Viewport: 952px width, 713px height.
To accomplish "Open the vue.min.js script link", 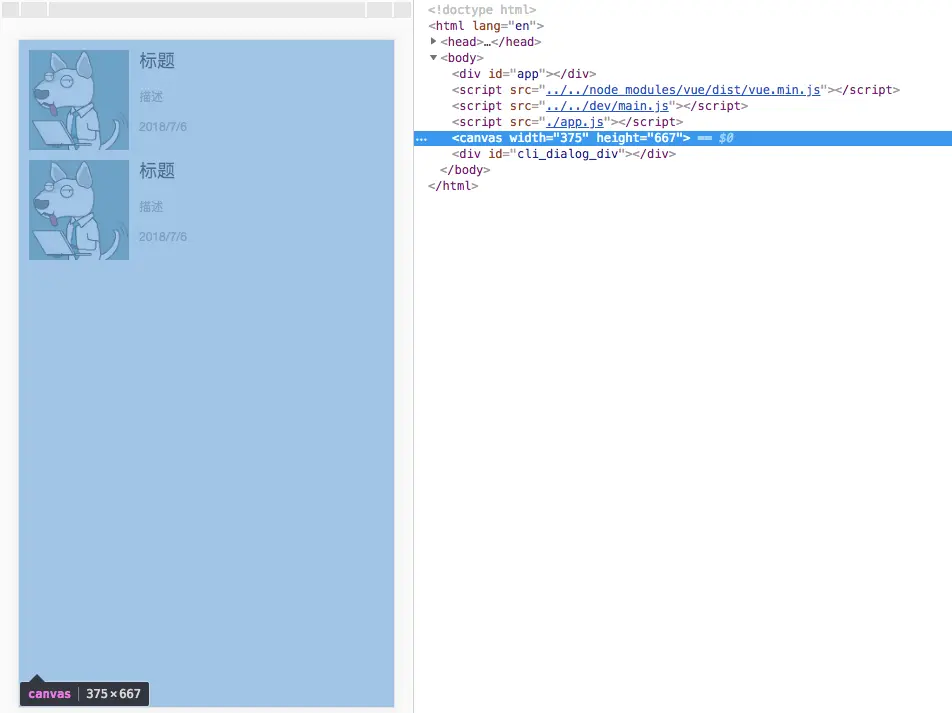I will tap(683, 90).
